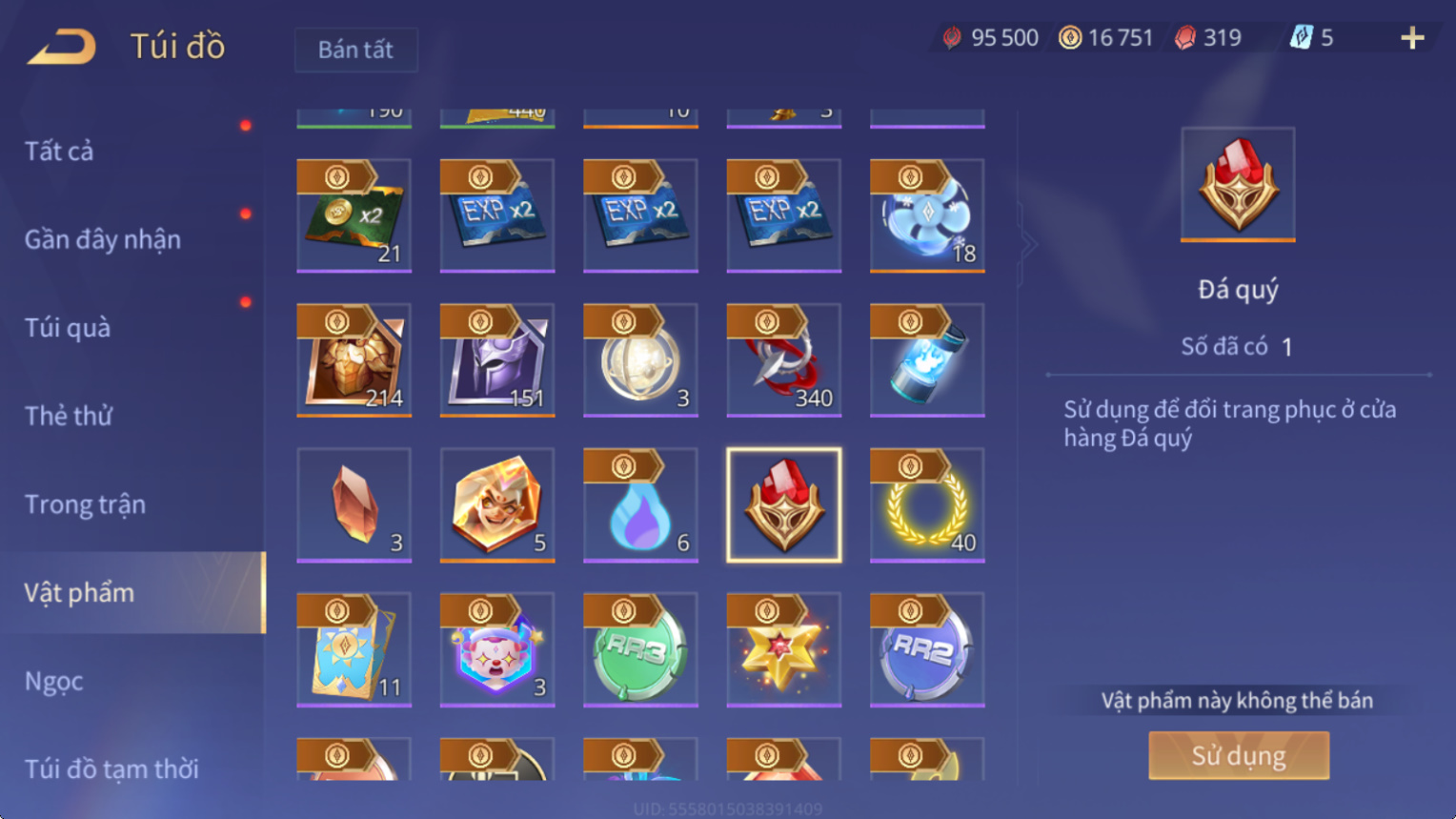Open the Túi đồ tạm thời tab

[111, 768]
